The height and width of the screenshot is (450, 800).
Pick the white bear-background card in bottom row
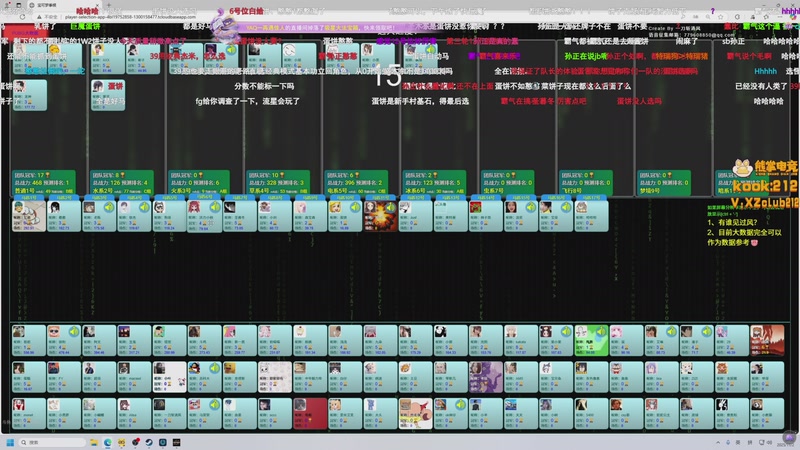click(x=415, y=414)
